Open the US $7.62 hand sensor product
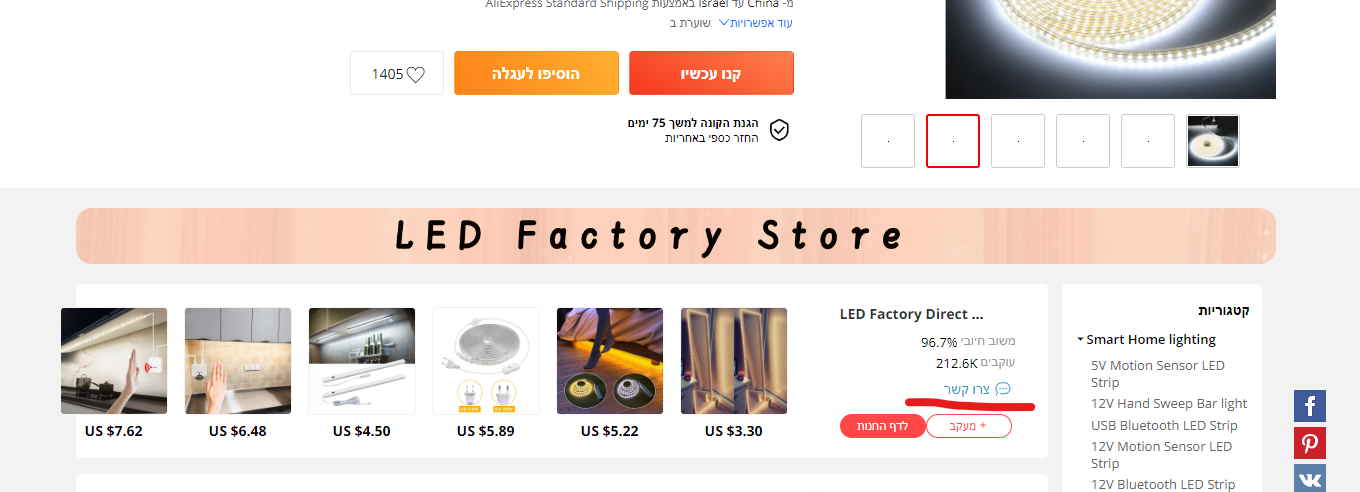Viewport: 1360px width, 492px height. 114,374
